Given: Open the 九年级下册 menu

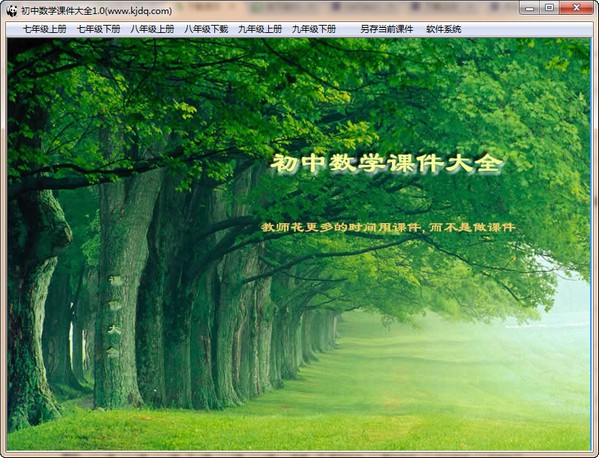Looking at the screenshot, I should (314, 29).
